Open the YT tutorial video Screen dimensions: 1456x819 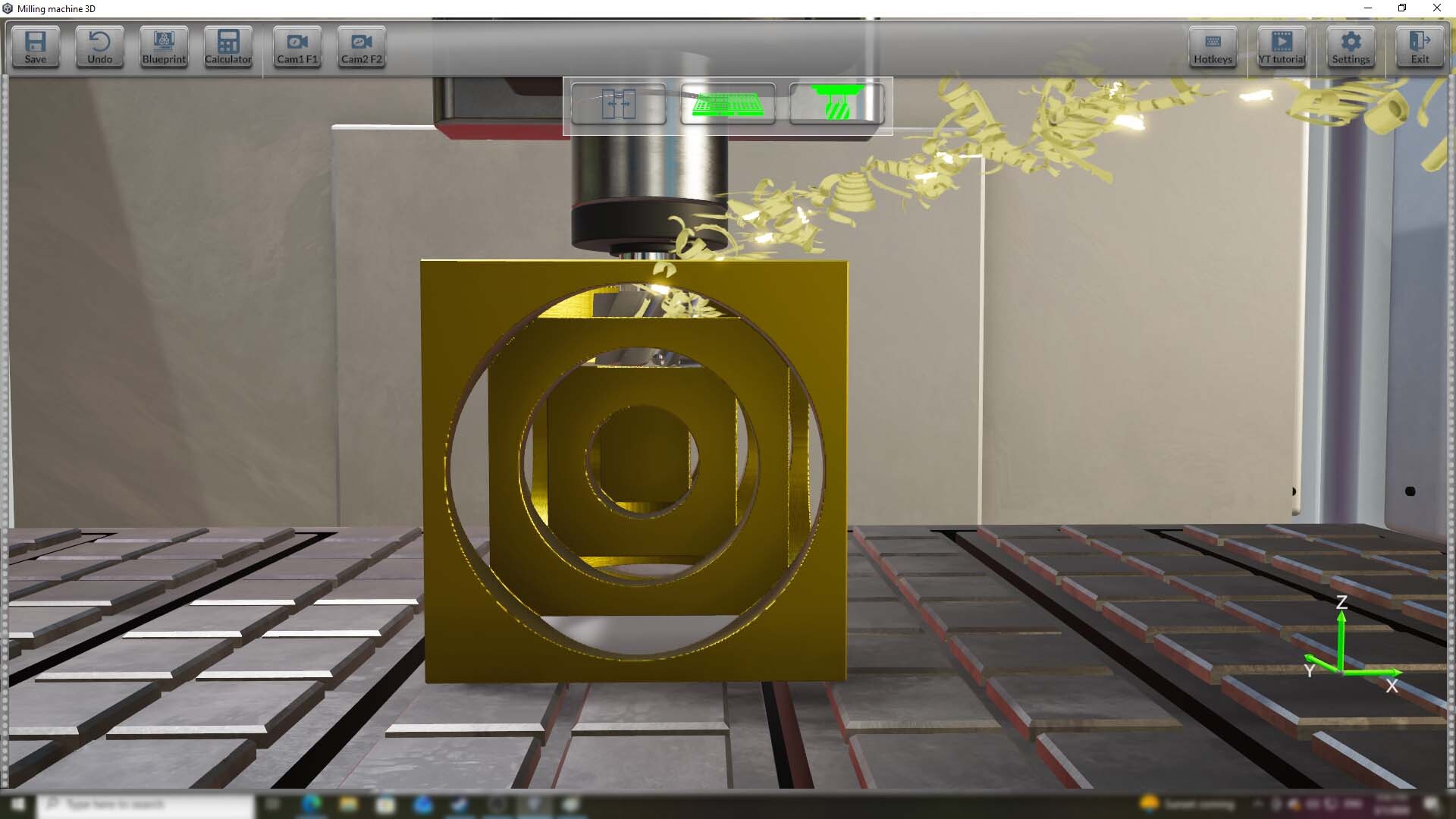[1282, 47]
